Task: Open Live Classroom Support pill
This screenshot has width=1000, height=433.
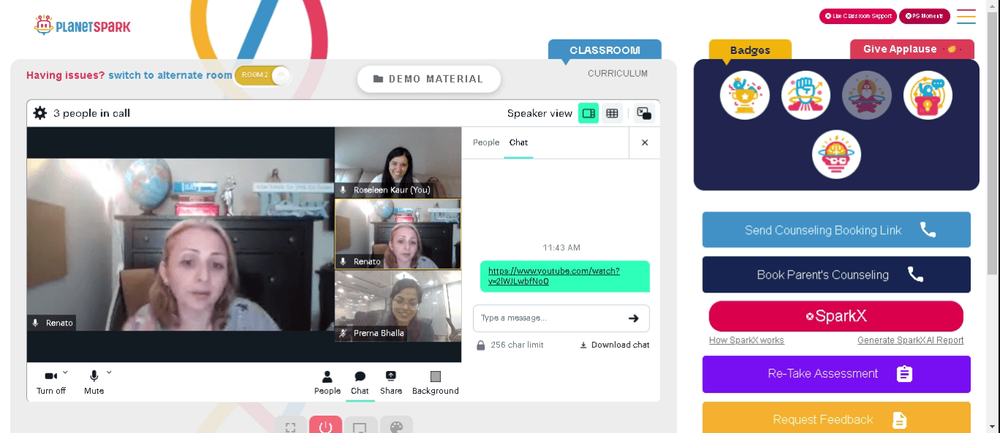Action: click(858, 16)
